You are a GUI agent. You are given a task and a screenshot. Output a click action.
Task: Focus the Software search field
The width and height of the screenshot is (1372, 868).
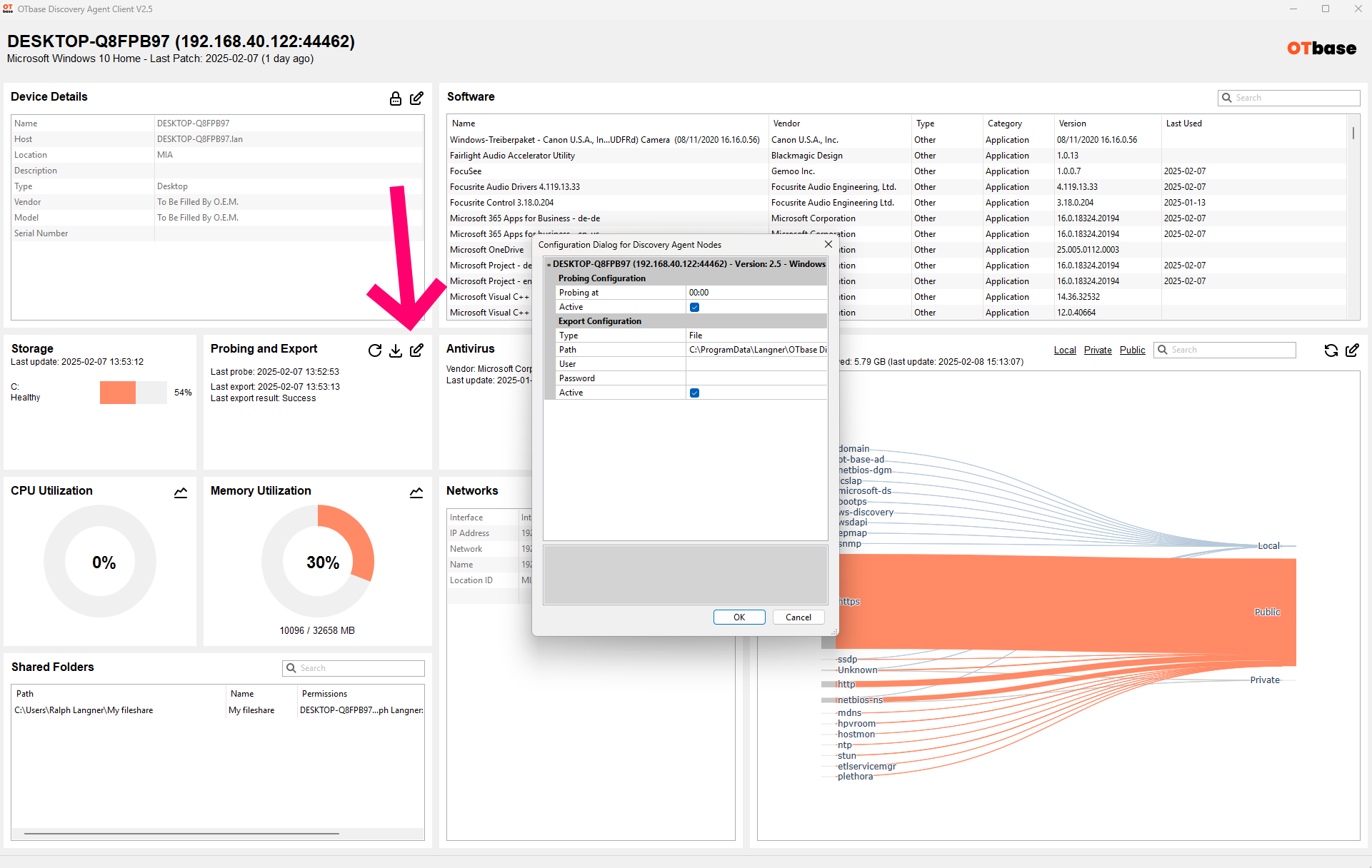pyautogui.click(x=1288, y=98)
